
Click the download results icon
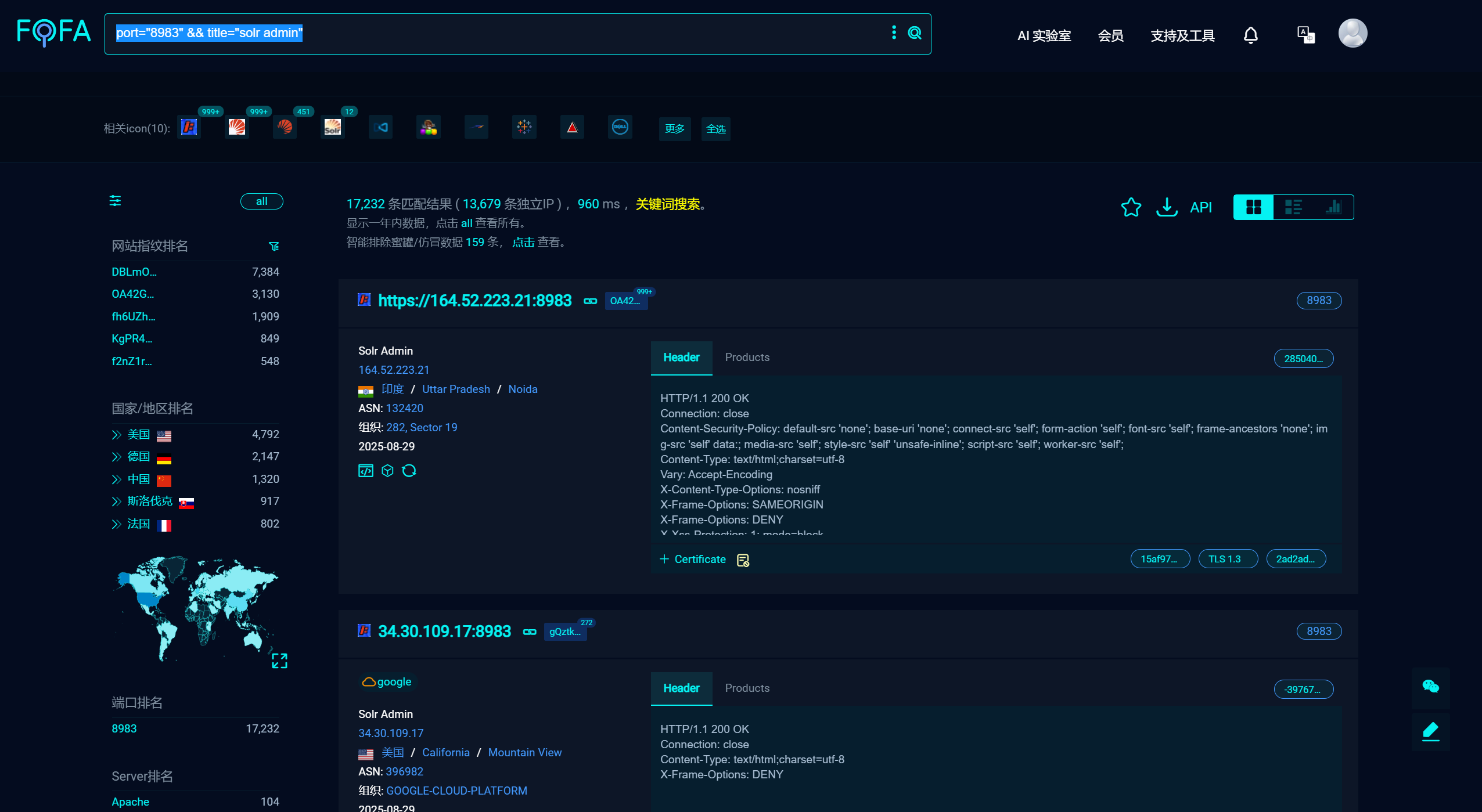(1166, 207)
